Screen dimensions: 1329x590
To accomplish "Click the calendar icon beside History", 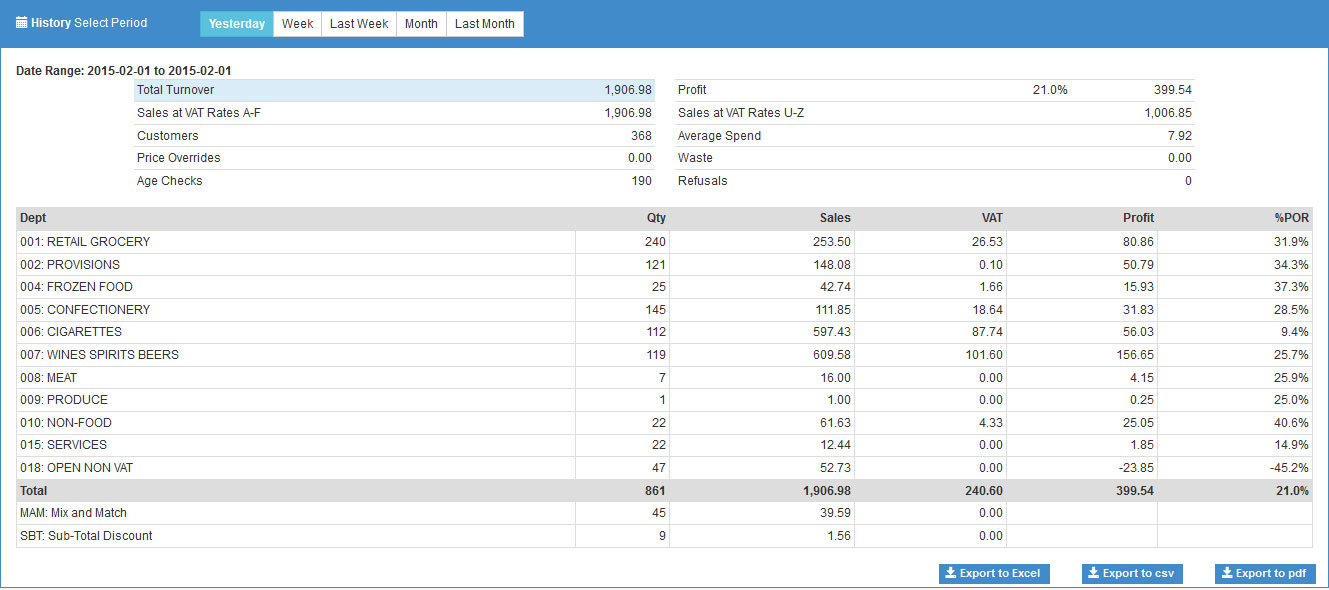I will [21, 23].
